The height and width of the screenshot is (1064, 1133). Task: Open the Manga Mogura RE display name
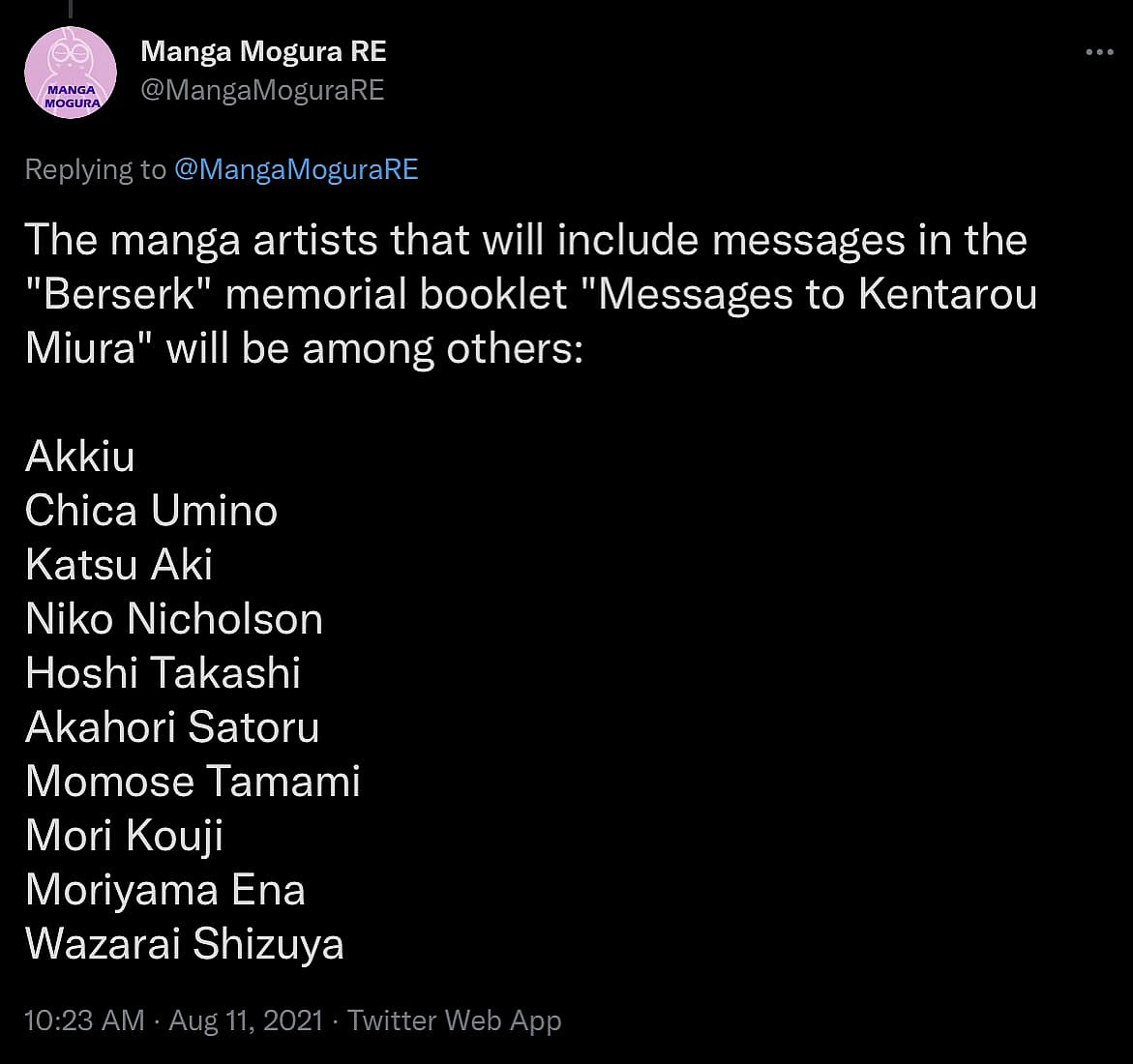click(x=263, y=51)
